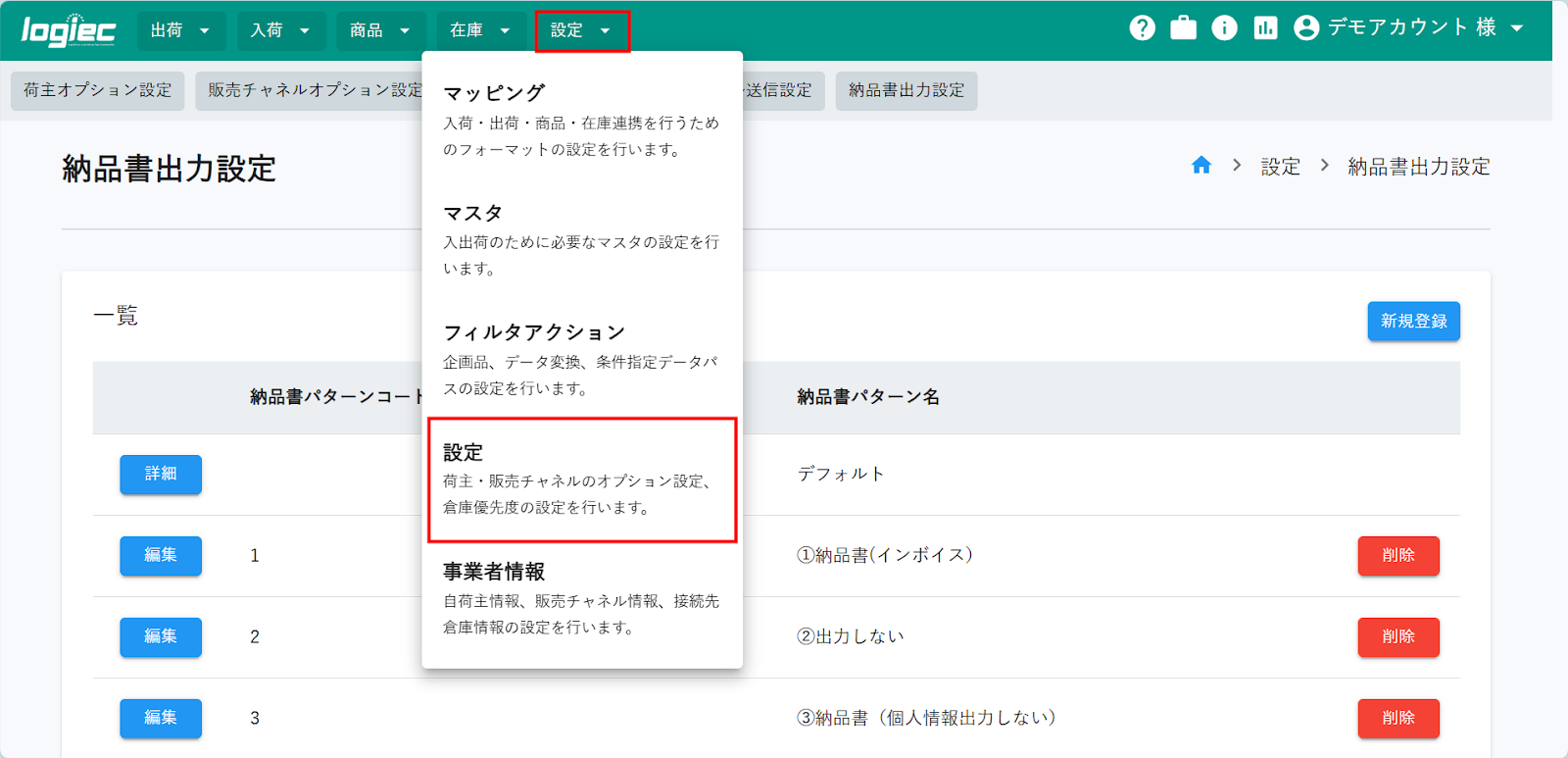The height and width of the screenshot is (758, 1568).
Task: Delete the ②出力しない pattern row
Action: [1397, 637]
